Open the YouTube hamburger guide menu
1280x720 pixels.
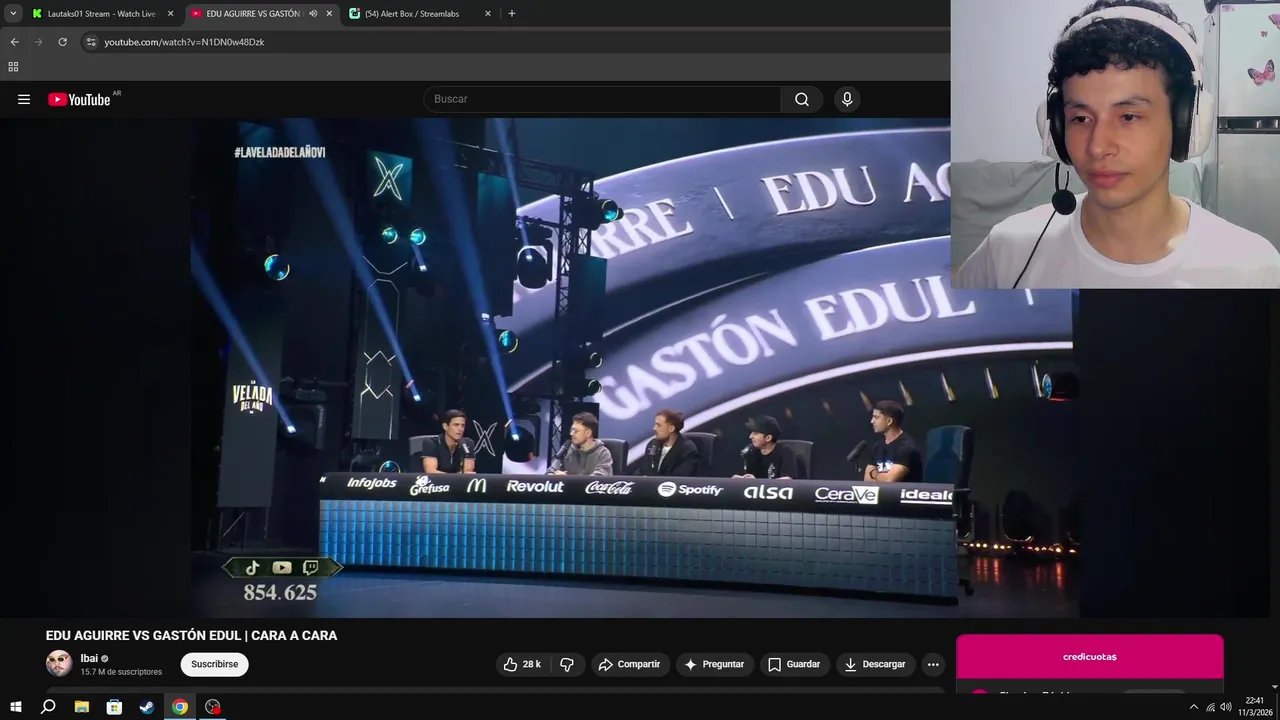[24, 99]
